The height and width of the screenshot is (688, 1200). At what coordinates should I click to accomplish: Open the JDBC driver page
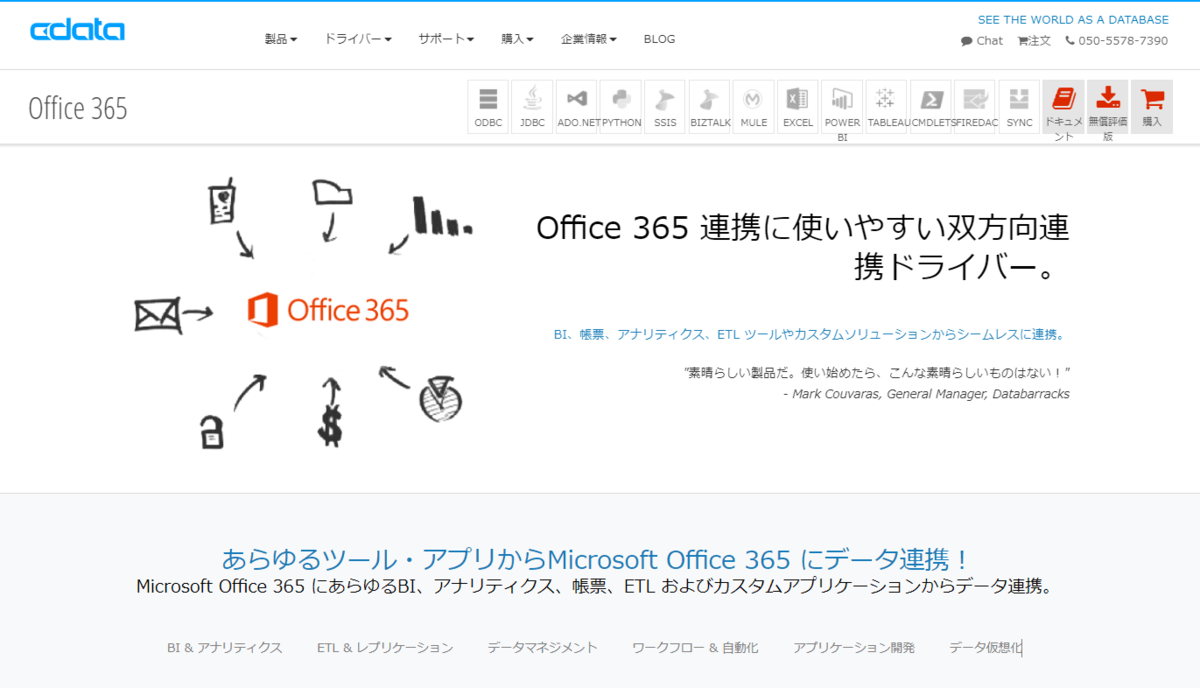[x=531, y=105]
